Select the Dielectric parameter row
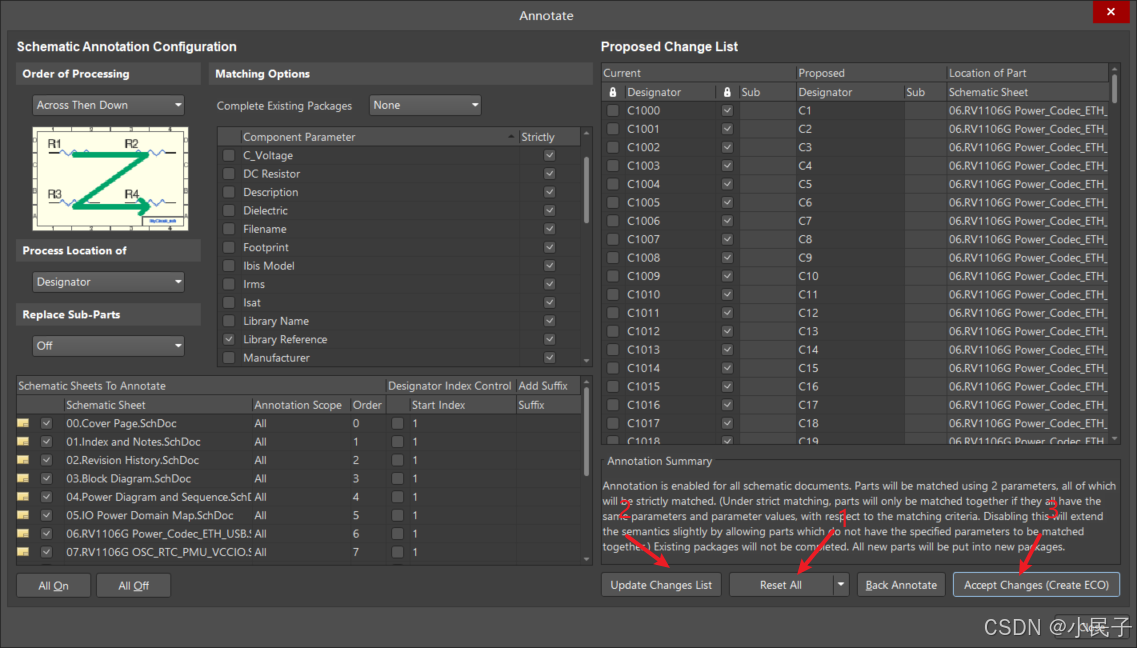The image size is (1137, 648). [379, 210]
